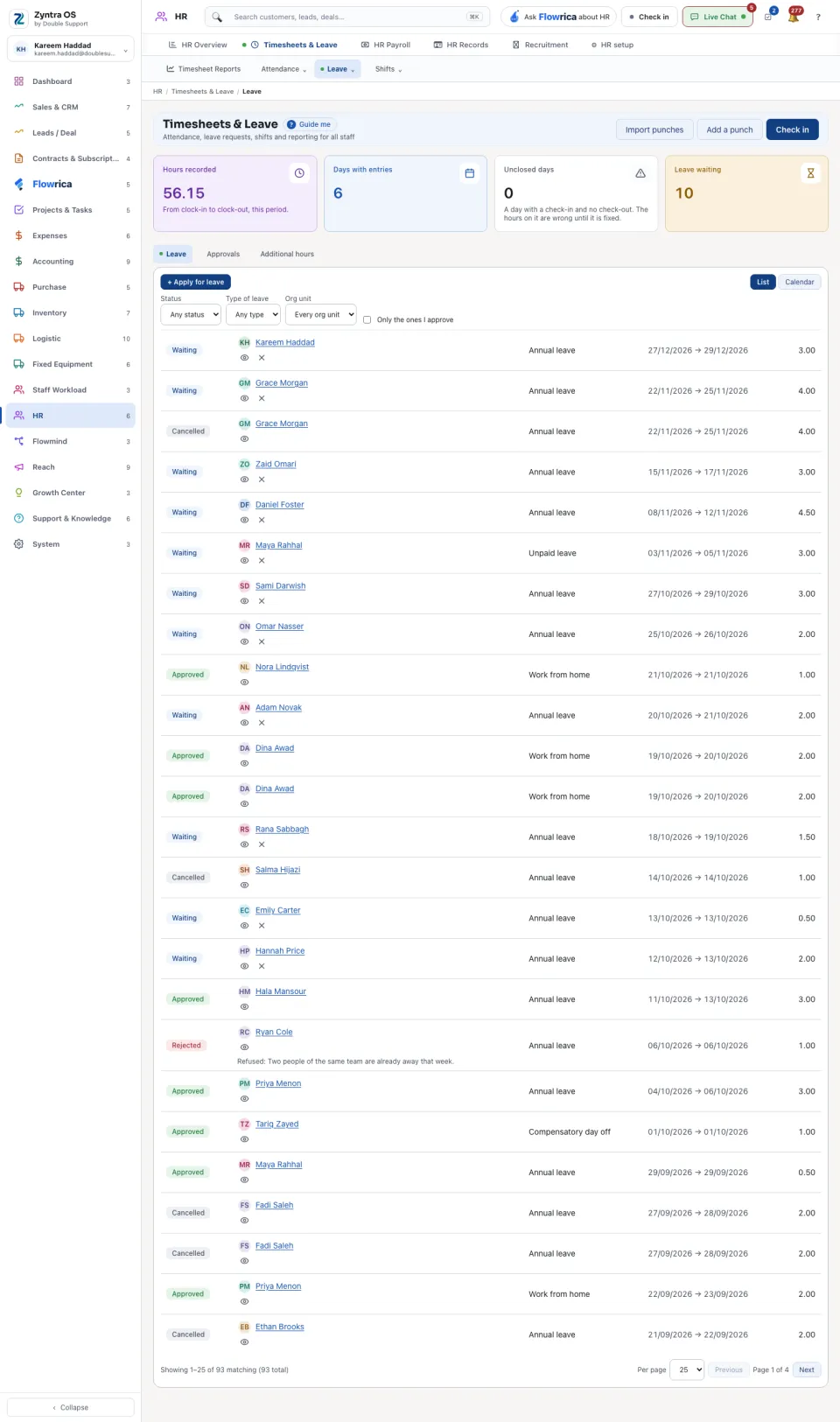Screen dimensions: 840x1422
Task: View Ethan Brooks's leave via eye icon
Action: pyautogui.click(x=244, y=1342)
